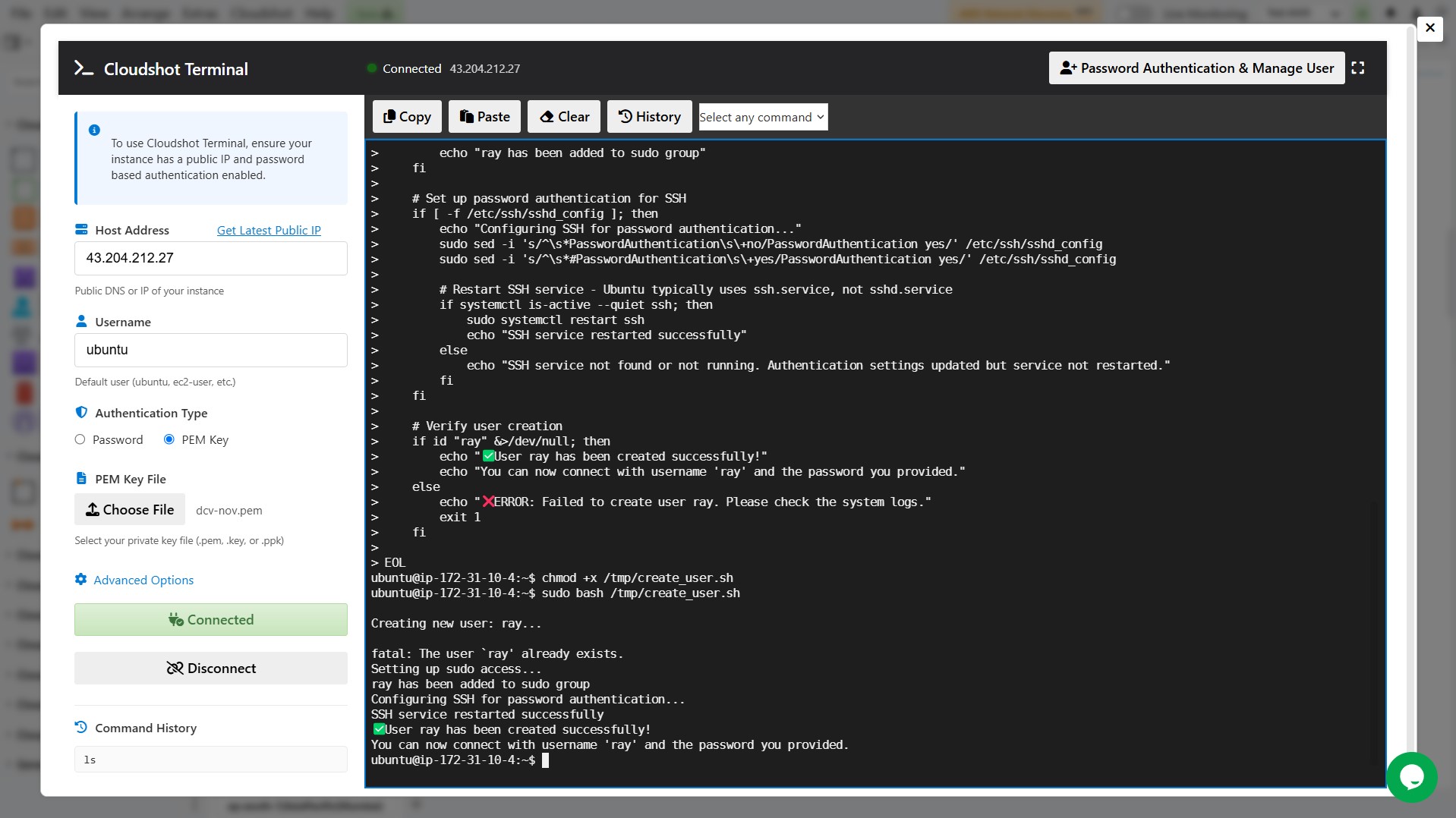Screen dimensions: 1456x818
Task: Click the Advanced Options gear icon
Action: (x=80, y=580)
